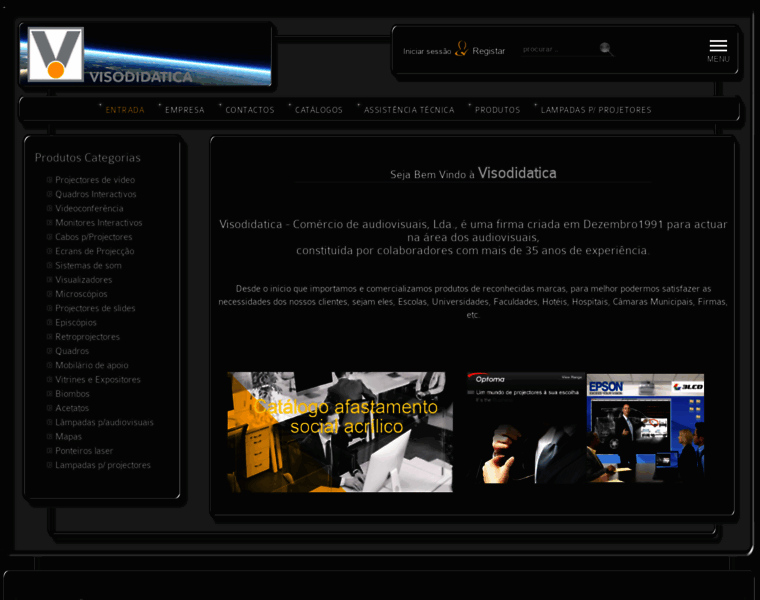
Task: Click the procurar search field
Action: pyautogui.click(x=559, y=49)
